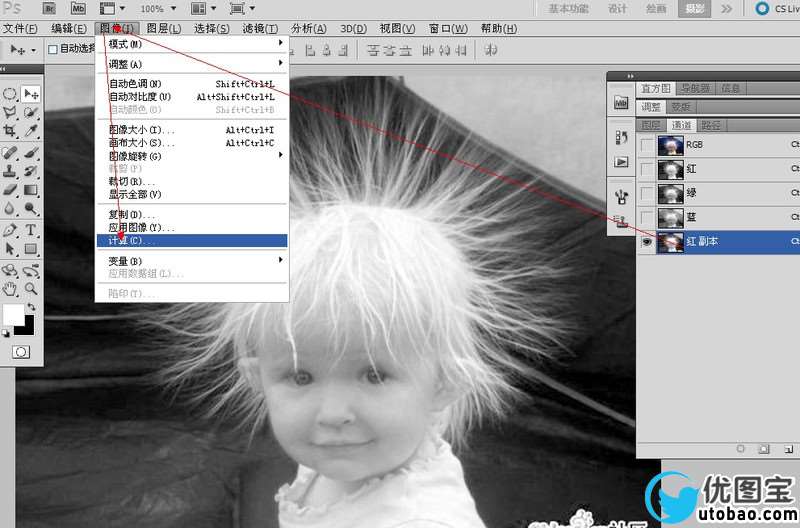Select the Gradient tool
The image size is (800, 528).
click(x=31, y=190)
